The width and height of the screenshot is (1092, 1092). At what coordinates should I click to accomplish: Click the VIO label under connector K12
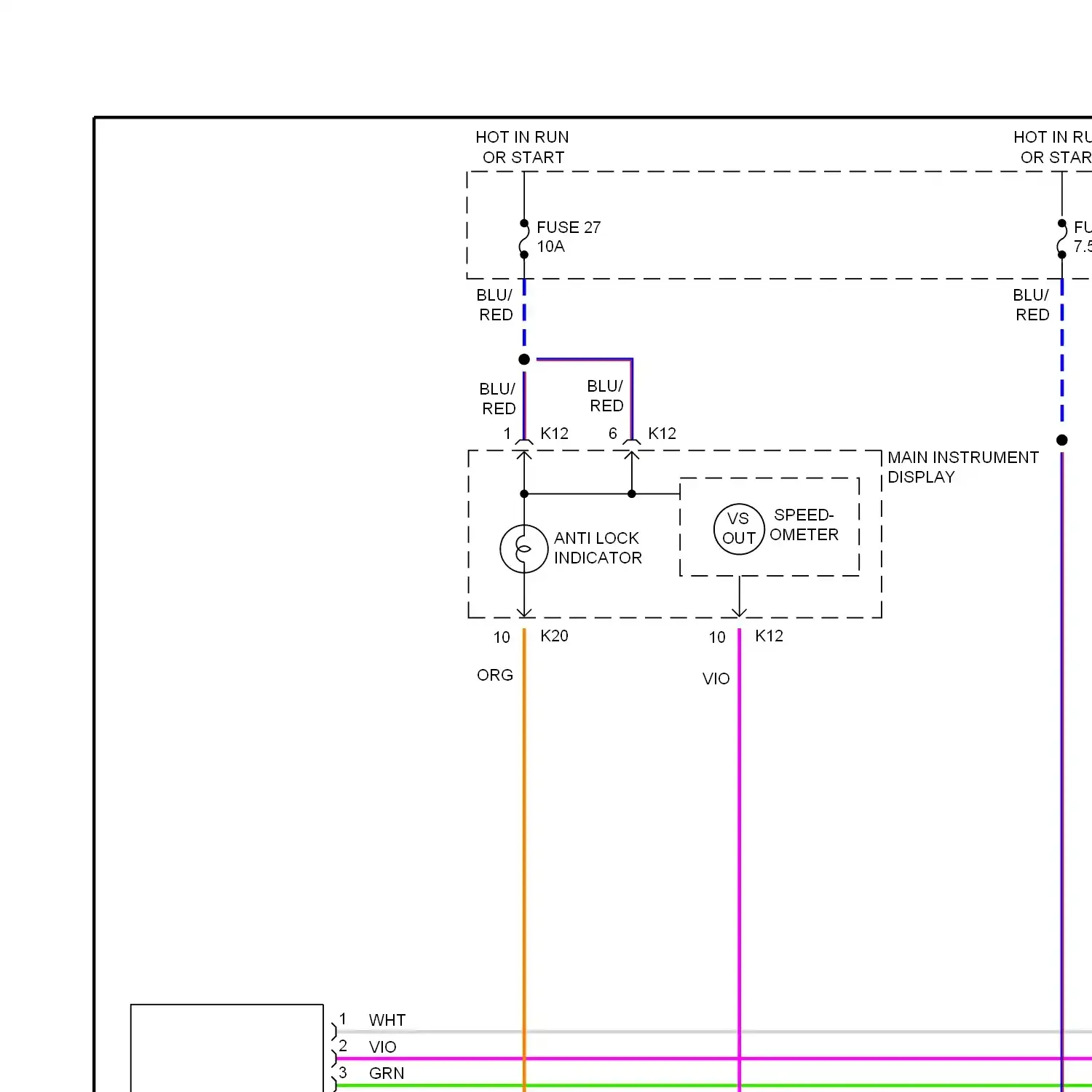click(x=716, y=678)
